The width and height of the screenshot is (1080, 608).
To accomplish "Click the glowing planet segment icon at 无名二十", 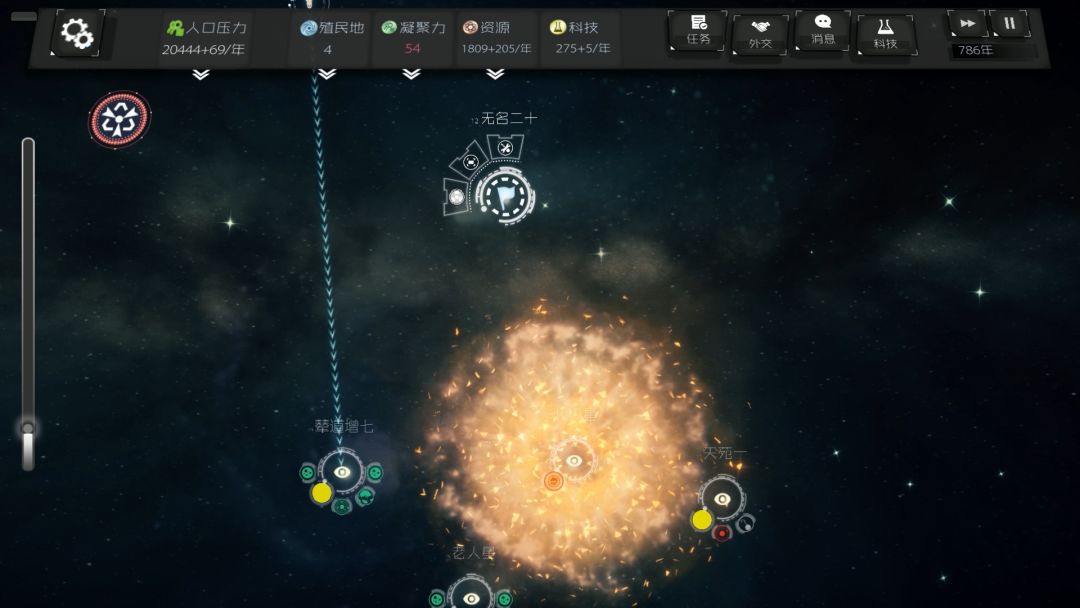I will point(456,197).
